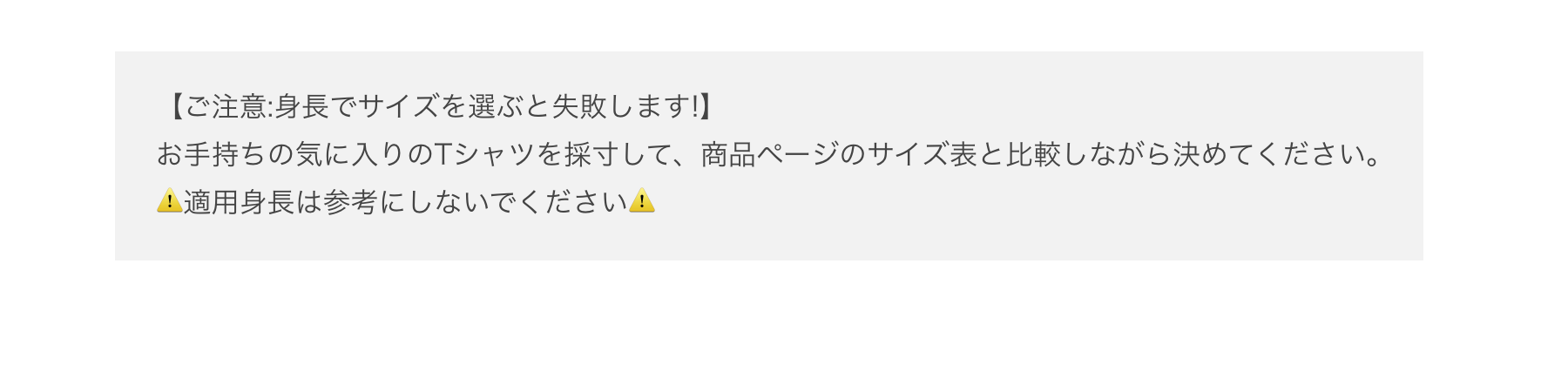Click the warning icon after ください
This screenshot has width=1568, height=392.
click(x=641, y=201)
